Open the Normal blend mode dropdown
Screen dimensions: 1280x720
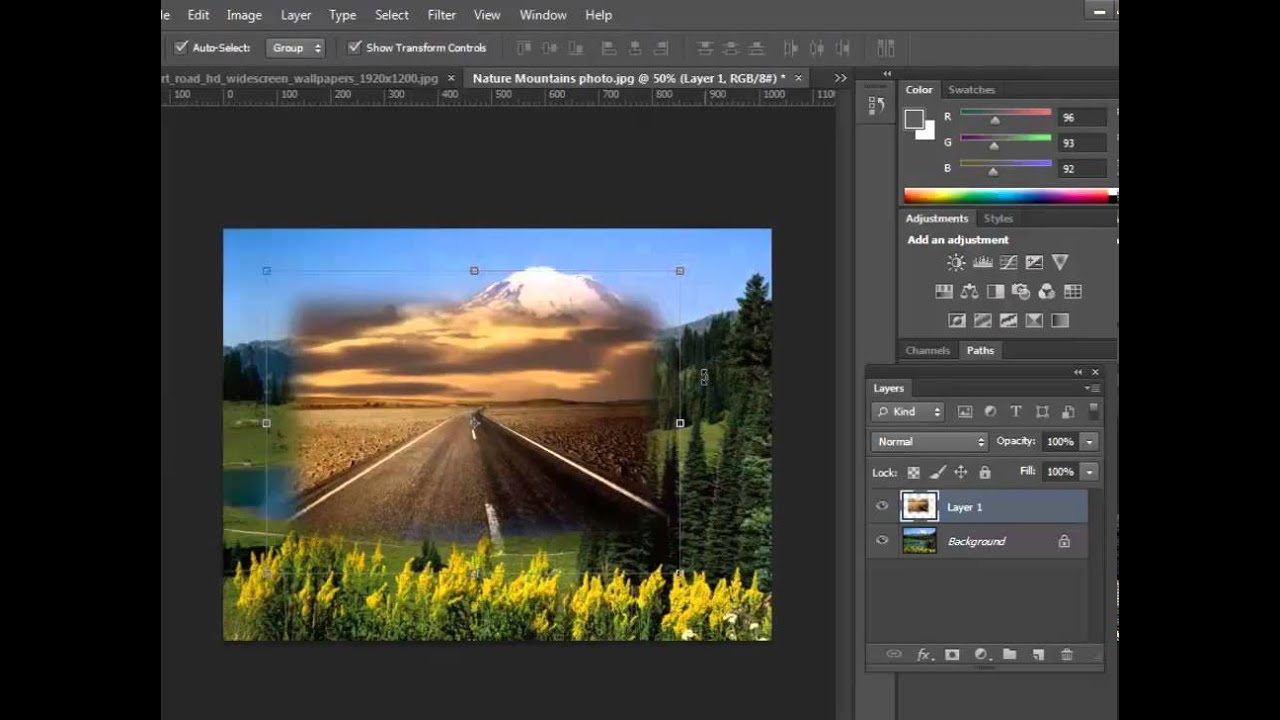click(x=930, y=441)
